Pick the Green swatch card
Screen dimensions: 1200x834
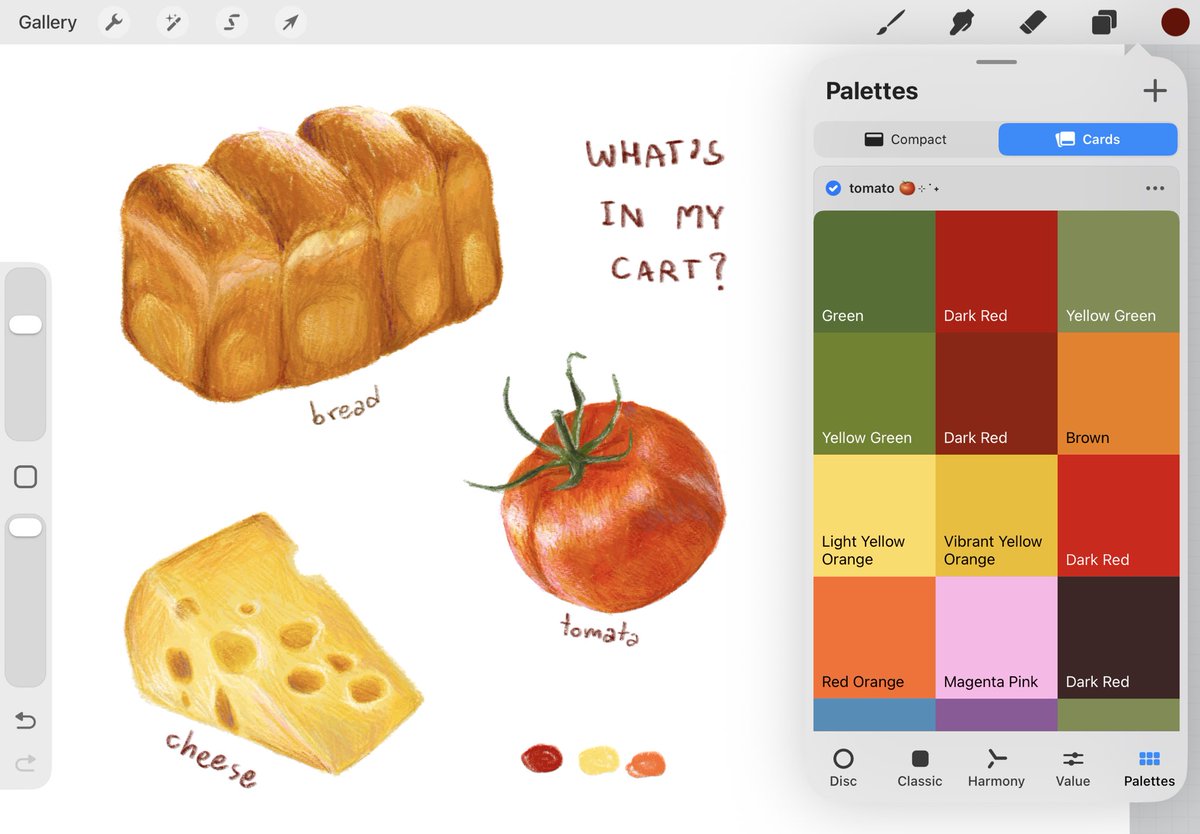pos(874,271)
